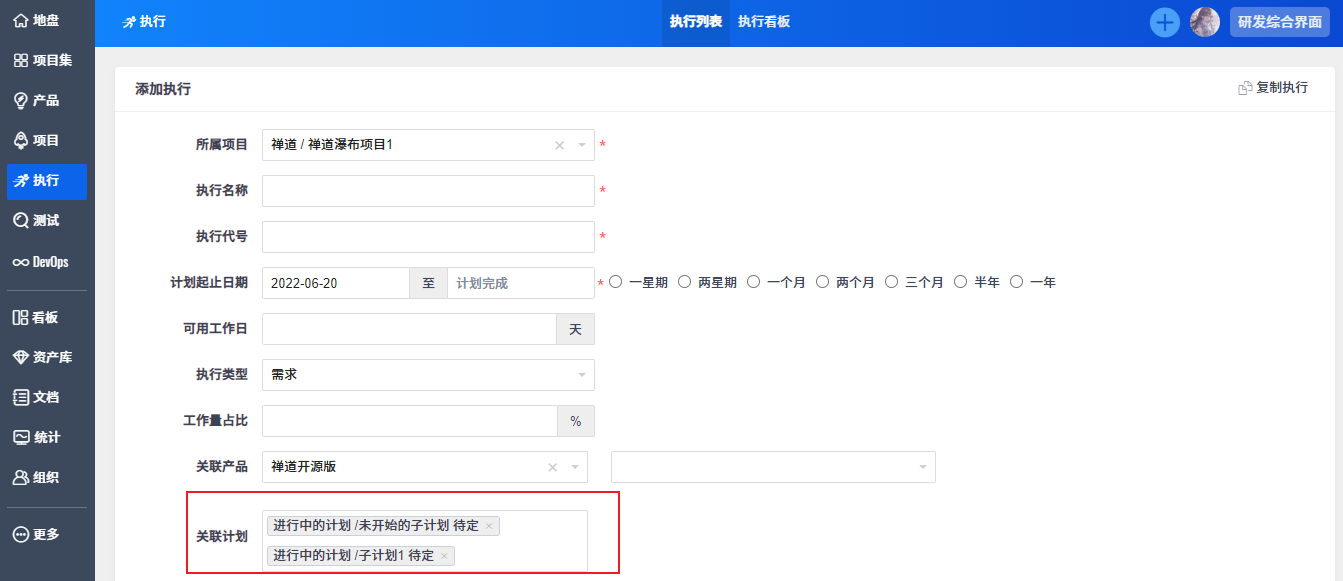Select the 两星期 duration radio button
The image size is (1343, 581).
pos(685,282)
